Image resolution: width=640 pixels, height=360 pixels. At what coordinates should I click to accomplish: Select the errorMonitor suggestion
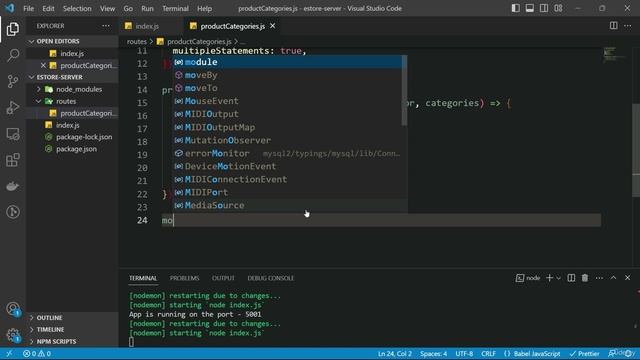[287, 153]
